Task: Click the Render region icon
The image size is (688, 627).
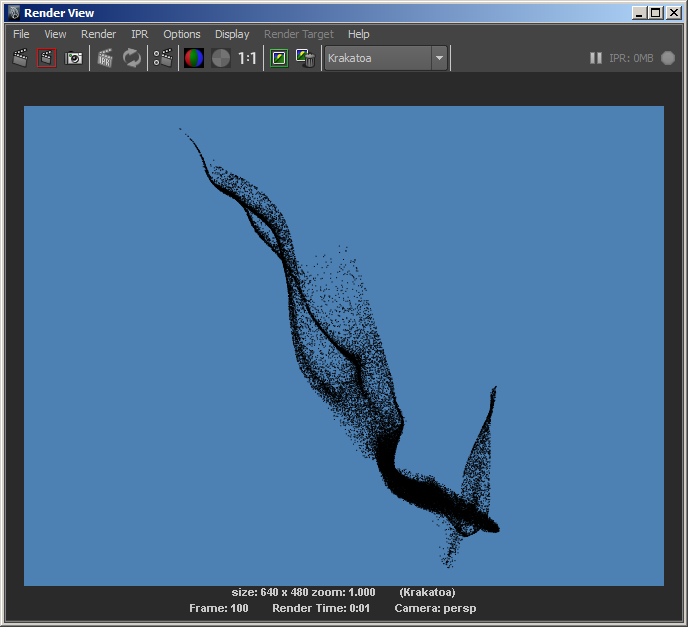Action: click(47, 58)
